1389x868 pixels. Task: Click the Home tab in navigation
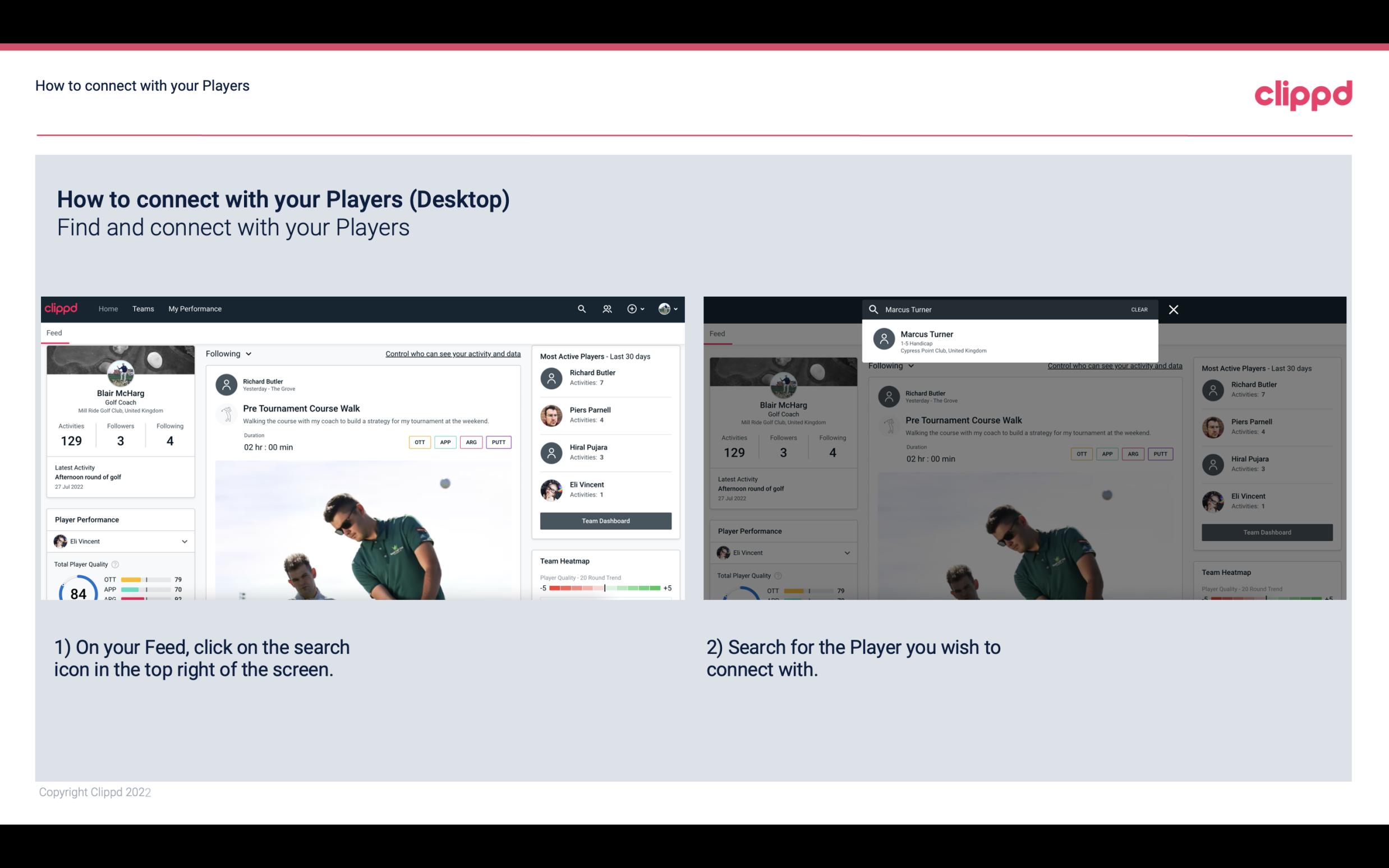point(108,308)
